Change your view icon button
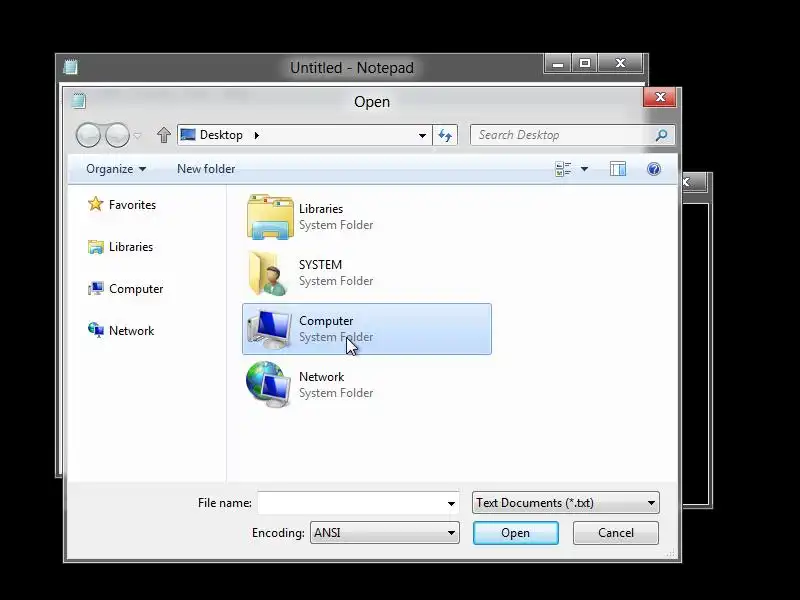 [563, 169]
